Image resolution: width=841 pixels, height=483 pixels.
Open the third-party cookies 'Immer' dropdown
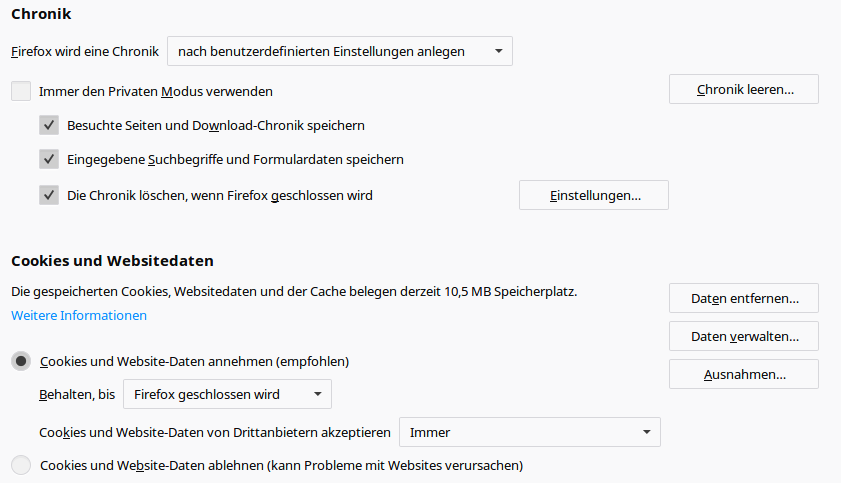[529, 432]
